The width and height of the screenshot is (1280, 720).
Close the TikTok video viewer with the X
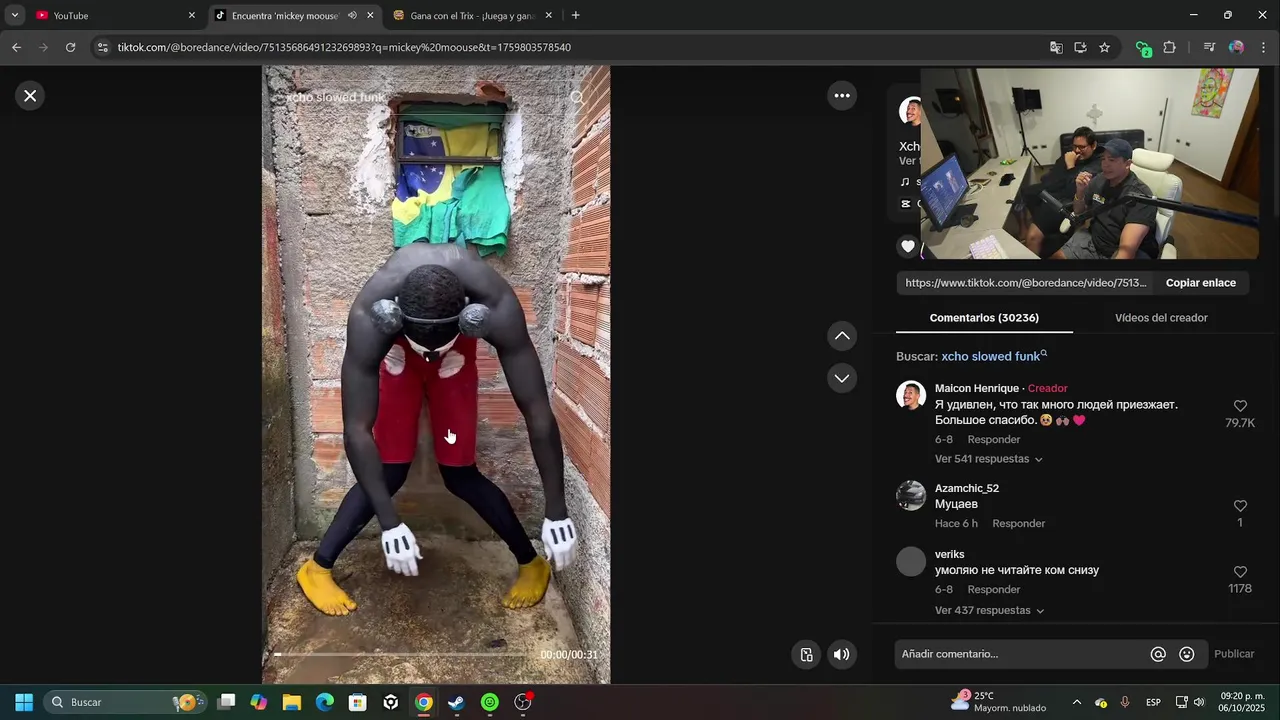(30, 96)
